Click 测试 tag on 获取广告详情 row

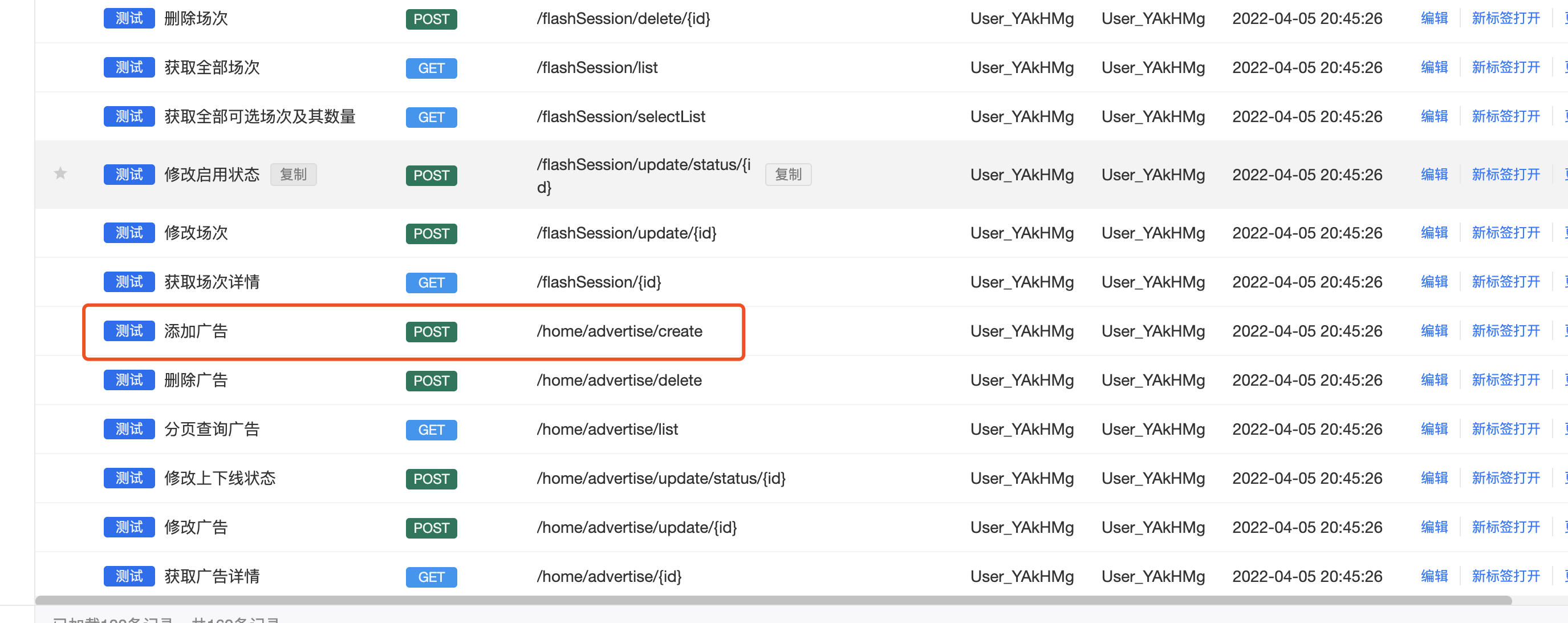point(129,576)
